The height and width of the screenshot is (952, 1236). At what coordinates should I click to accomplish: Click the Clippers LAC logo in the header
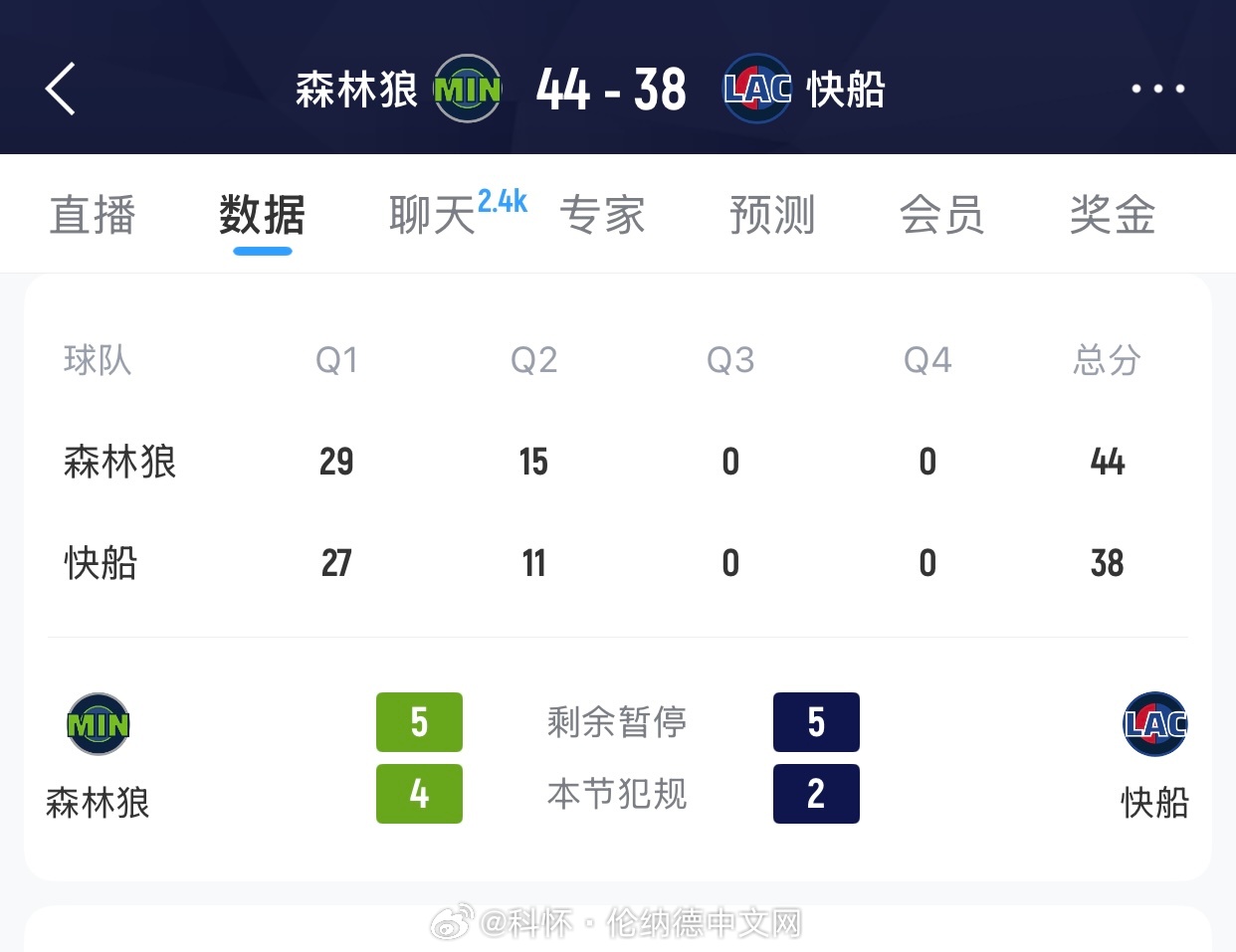tap(756, 90)
